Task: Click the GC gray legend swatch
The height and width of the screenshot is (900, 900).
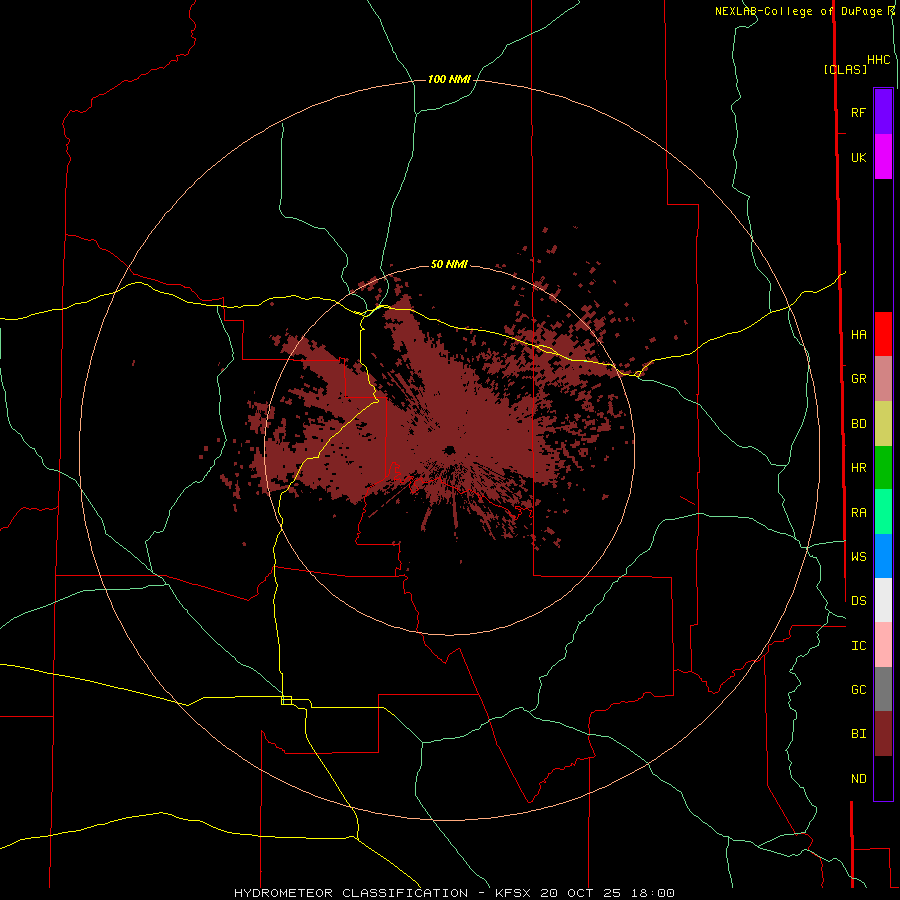Action: (x=883, y=689)
